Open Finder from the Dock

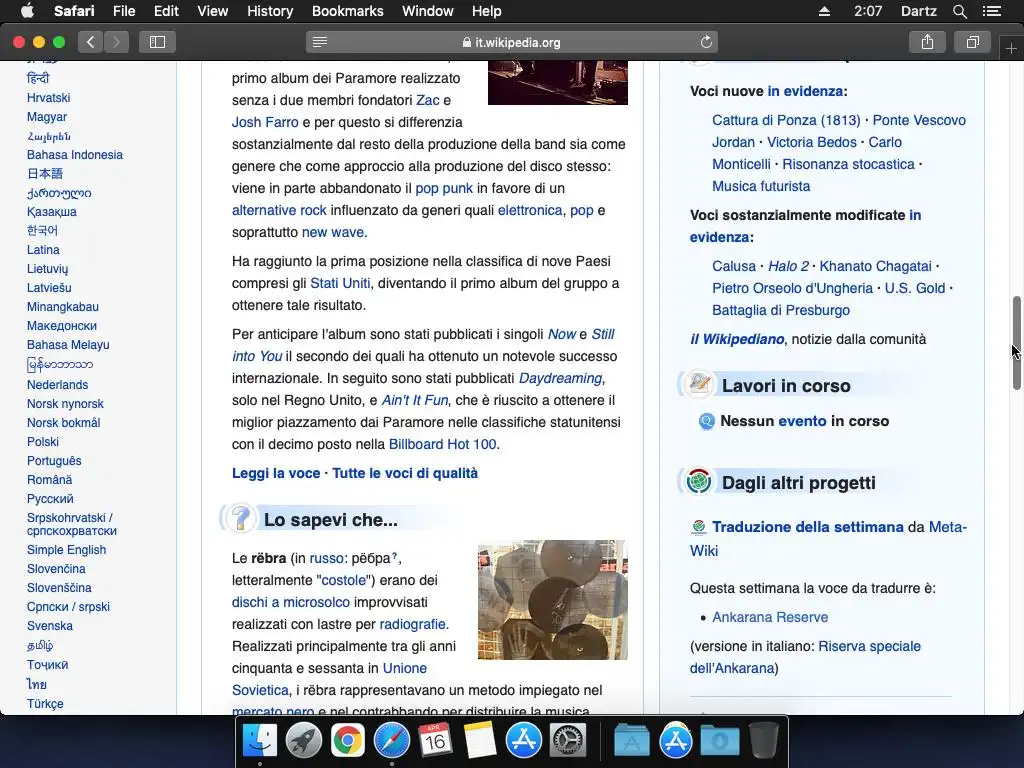pos(260,741)
